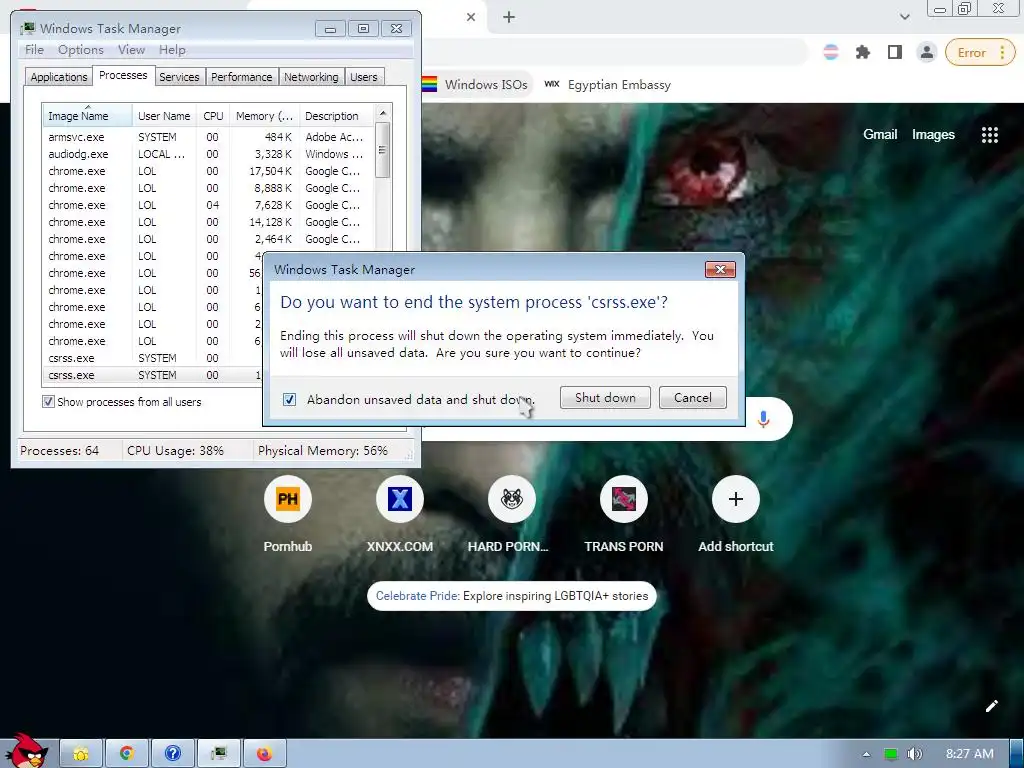This screenshot has width=1024, height=768.
Task: Sort by Memory column header
Action: click(x=264, y=116)
